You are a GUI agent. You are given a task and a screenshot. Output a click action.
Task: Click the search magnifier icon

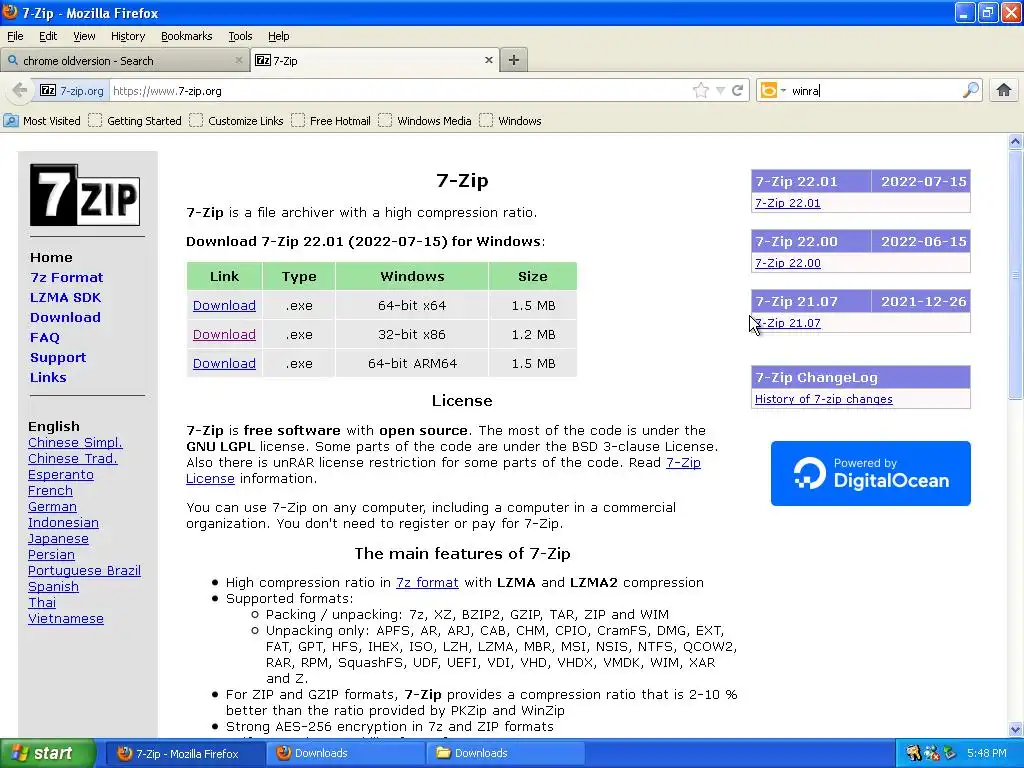971,90
